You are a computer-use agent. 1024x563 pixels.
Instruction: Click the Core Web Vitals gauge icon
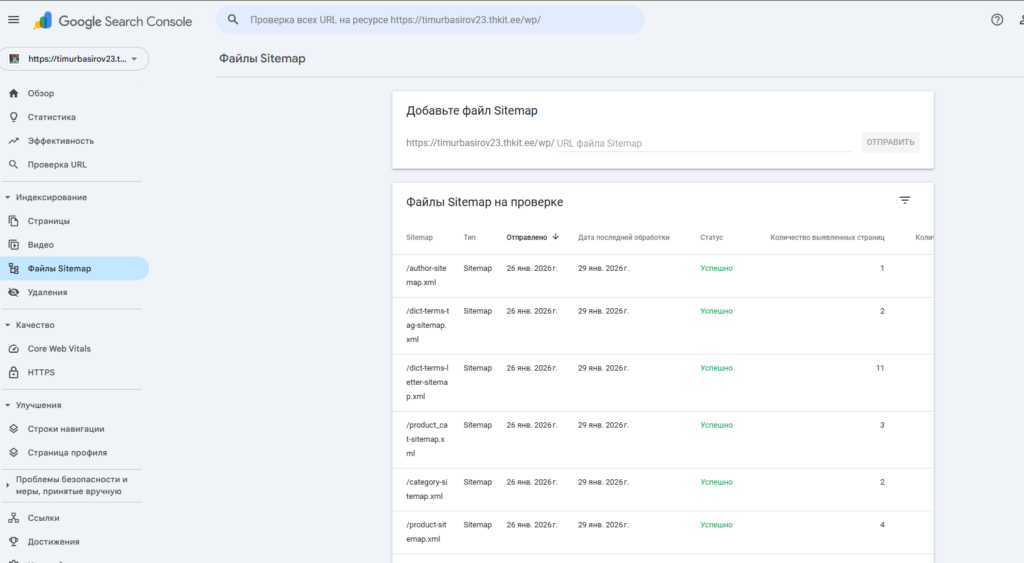13,349
